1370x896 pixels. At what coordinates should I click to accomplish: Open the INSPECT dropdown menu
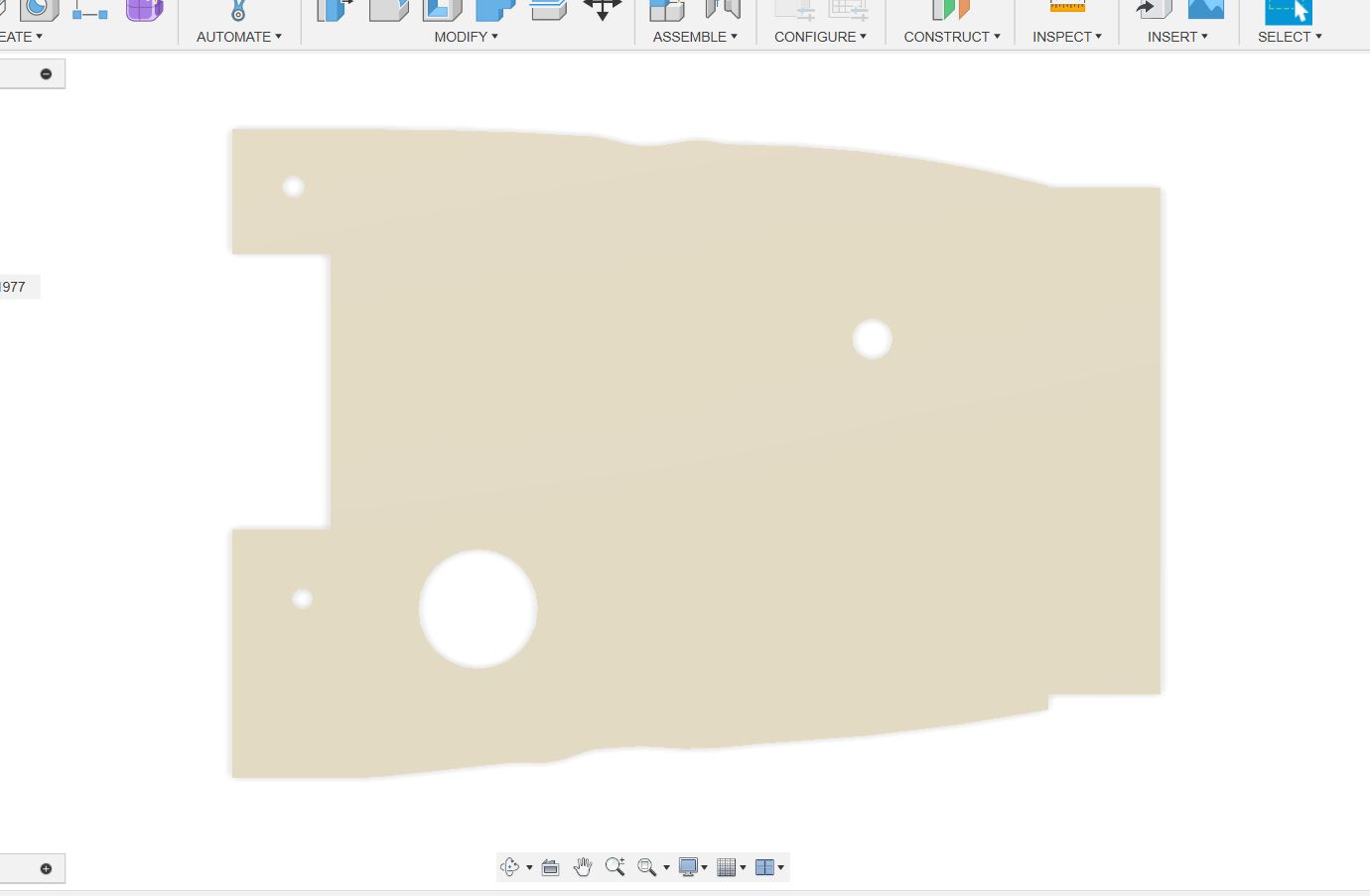click(x=1066, y=37)
